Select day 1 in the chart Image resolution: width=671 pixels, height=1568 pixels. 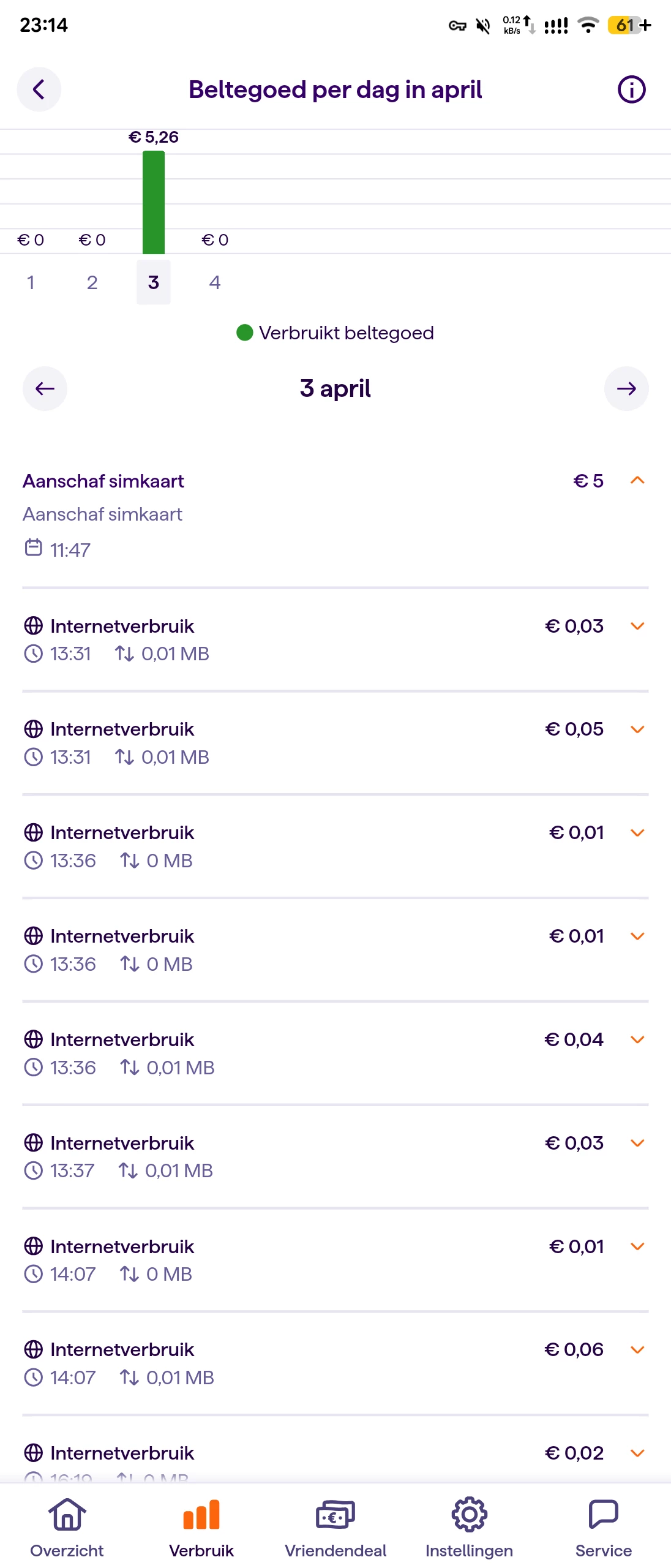tap(31, 282)
